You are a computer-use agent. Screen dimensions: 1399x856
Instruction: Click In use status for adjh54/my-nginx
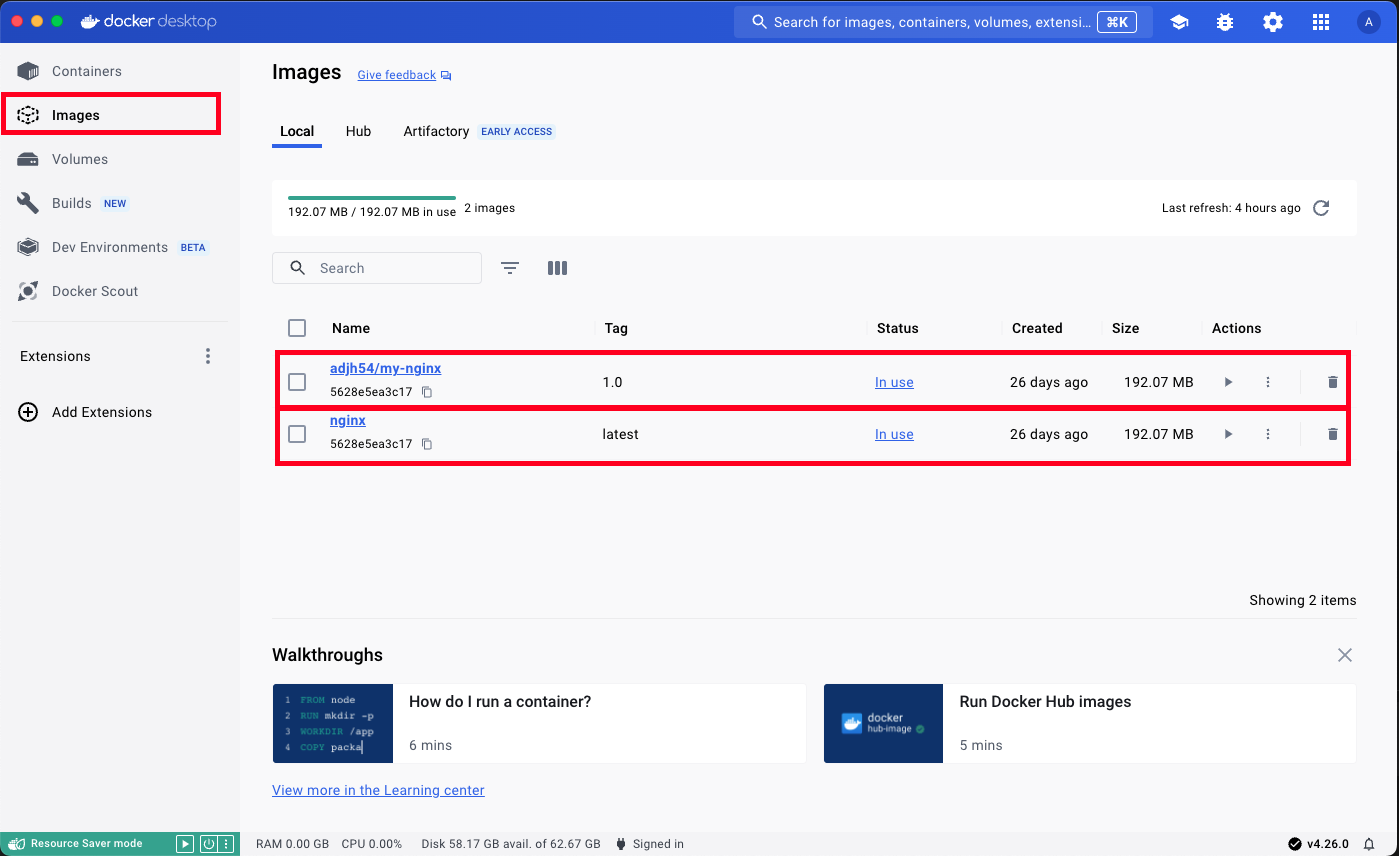click(x=894, y=382)
